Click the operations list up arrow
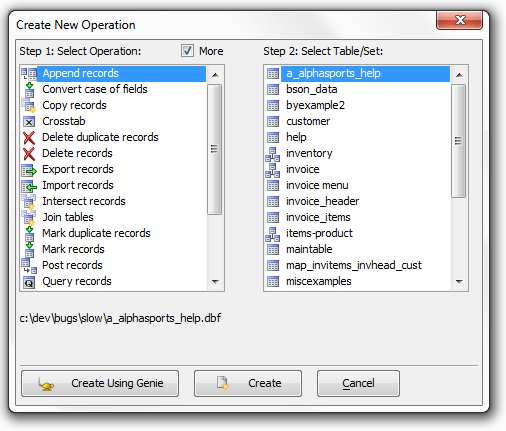 [215, 75]
